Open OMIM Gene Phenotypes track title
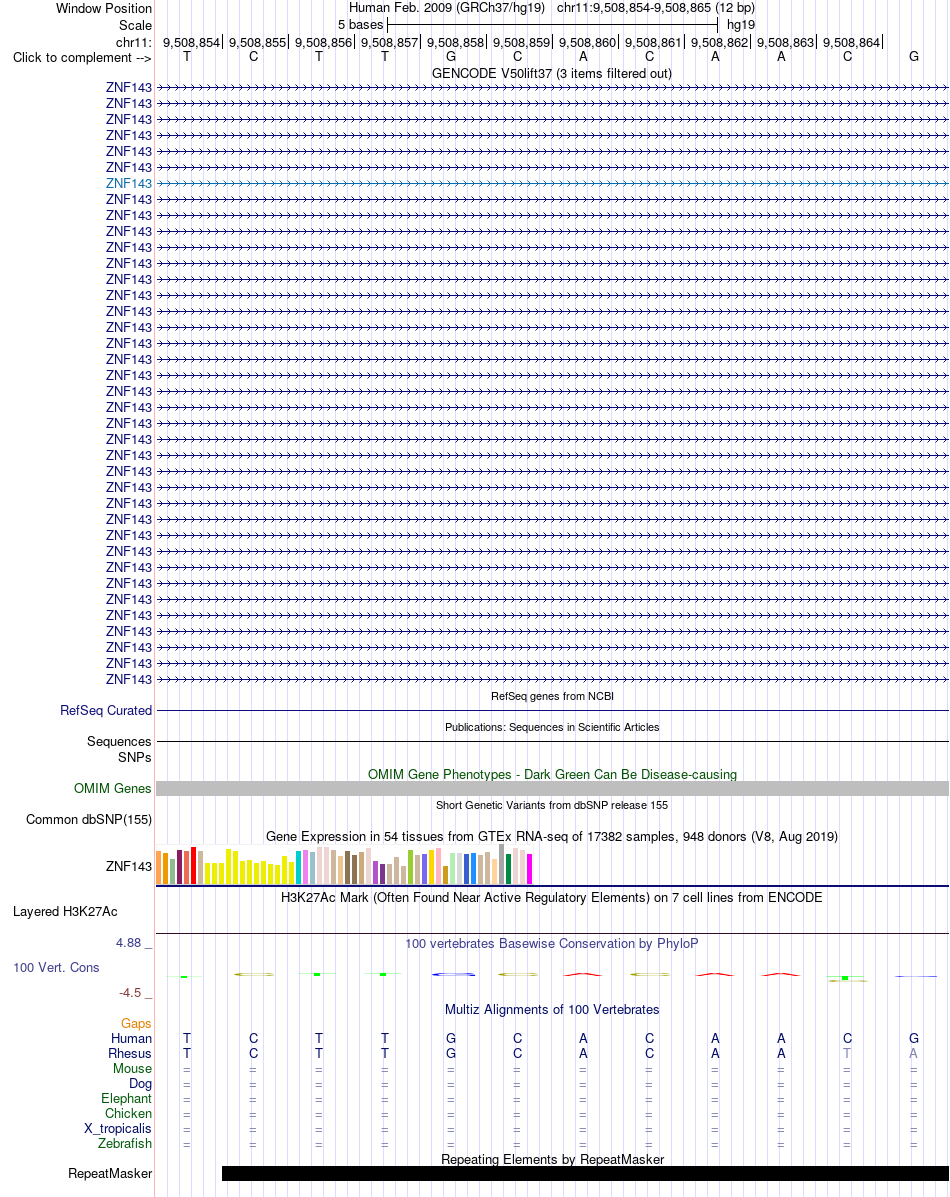Viewport: 950px width, 1197px height. click(552, 774)
